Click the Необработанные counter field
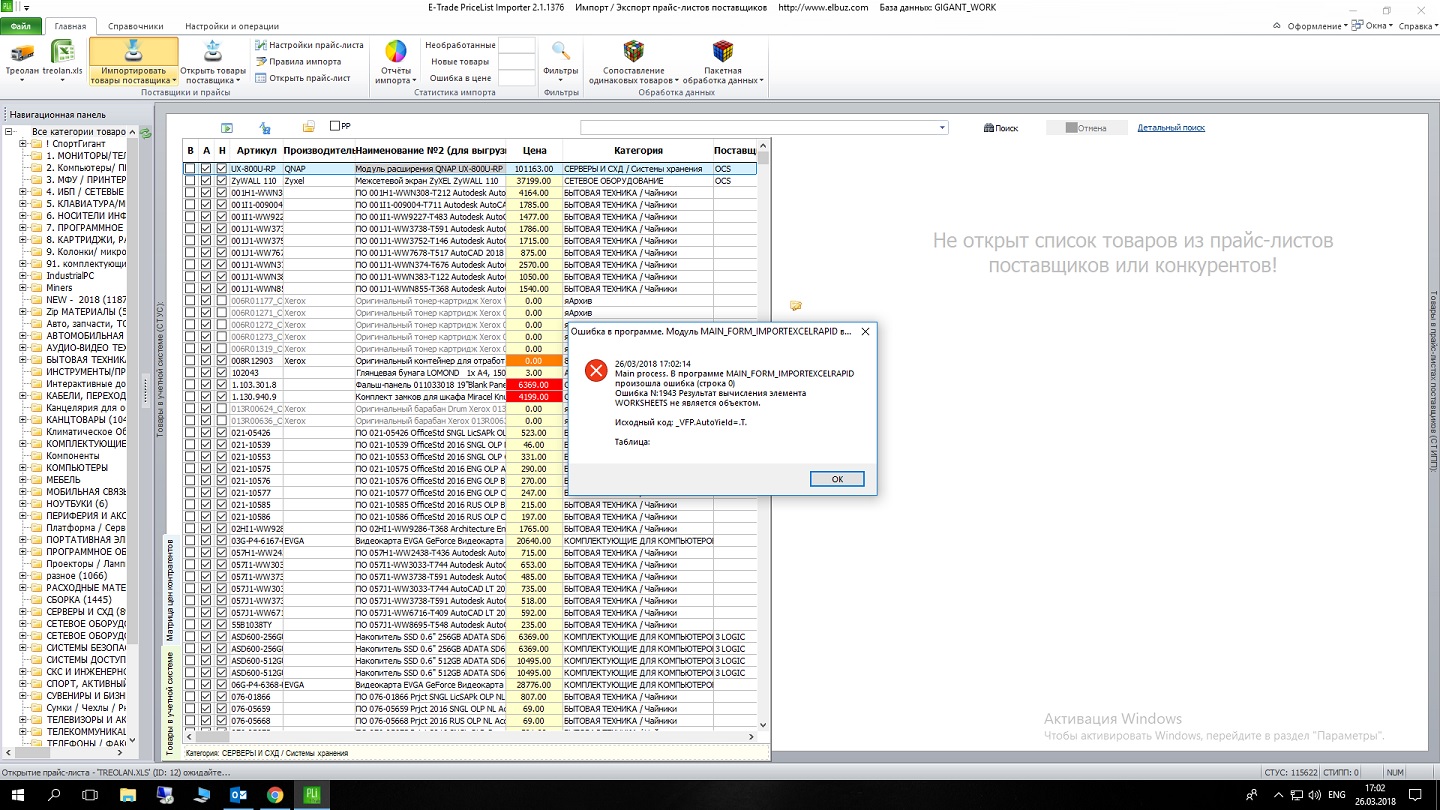 pyautogui.click(x=516, y=45)
